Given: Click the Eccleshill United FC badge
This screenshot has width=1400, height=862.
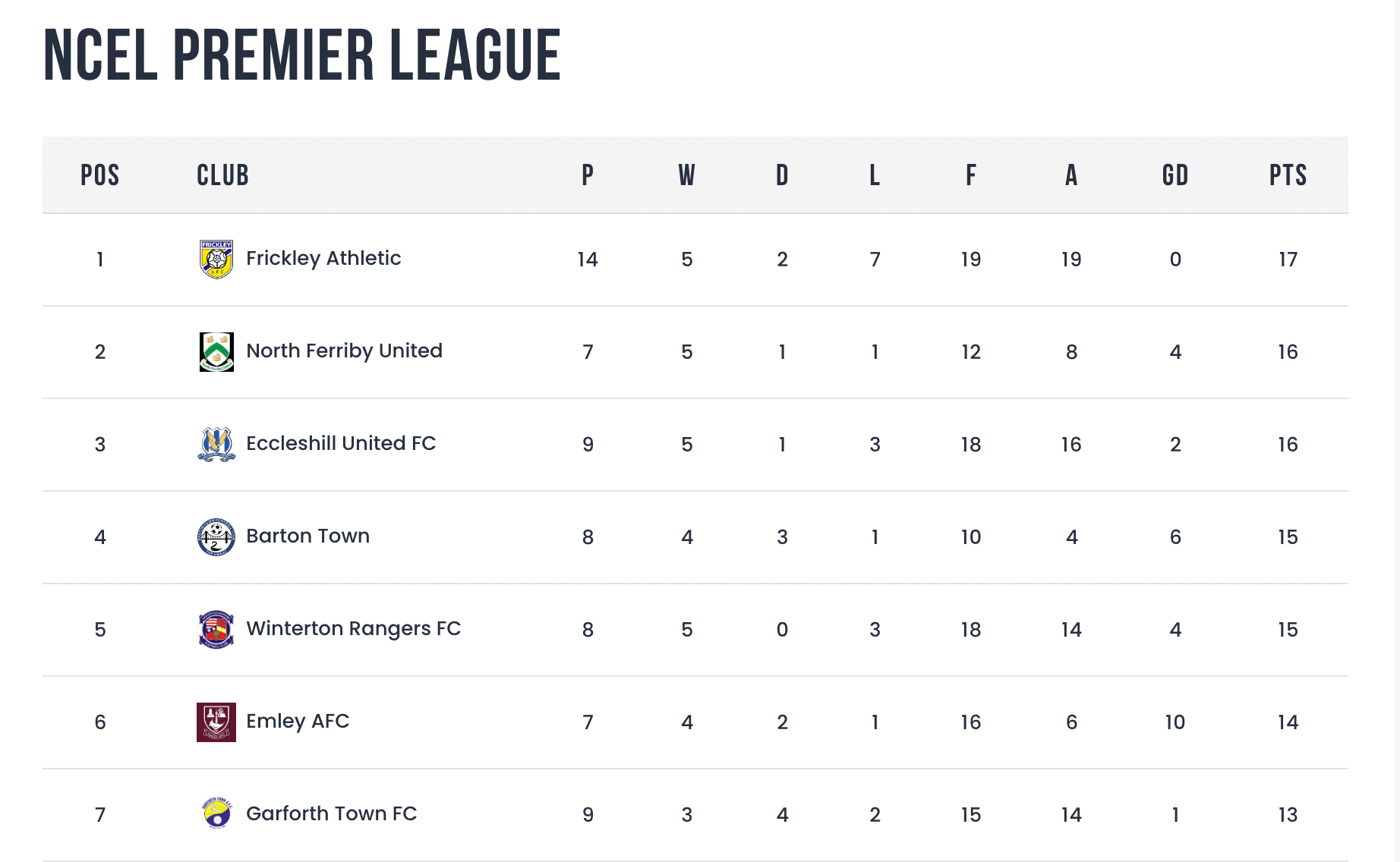Looking at the screenshot, I should pyautogui.click(x=216, y=445).
